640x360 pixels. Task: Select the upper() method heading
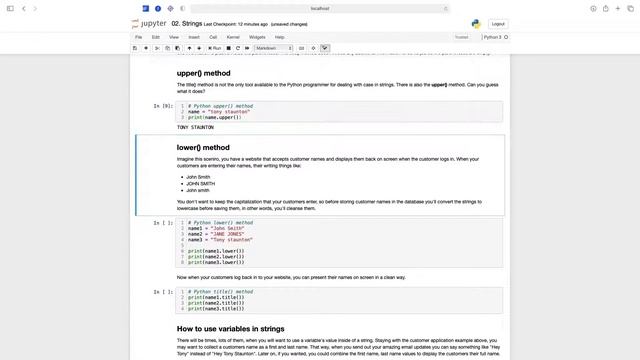[203, 73]
